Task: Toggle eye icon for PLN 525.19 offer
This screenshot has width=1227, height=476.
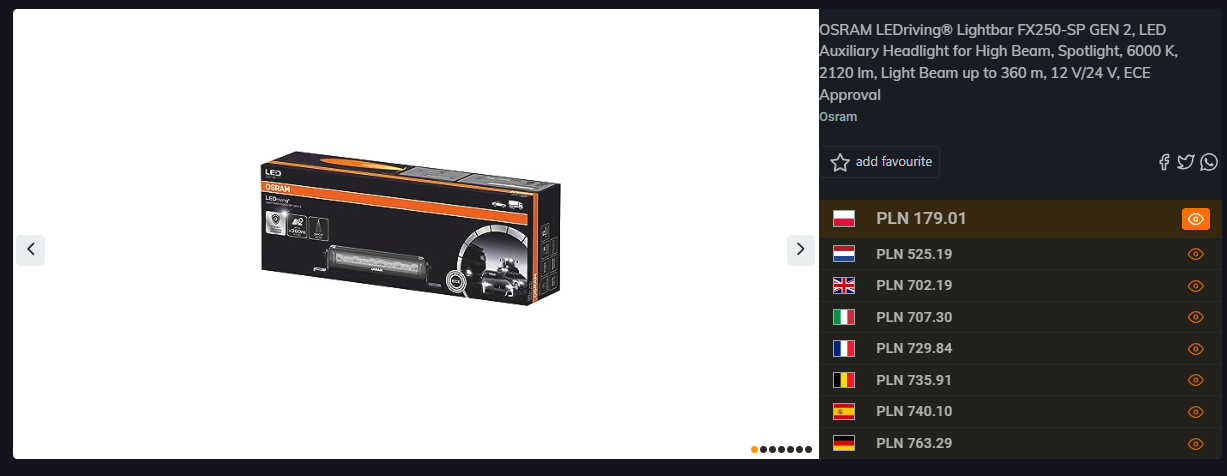Action: [x=1195, y=254]
